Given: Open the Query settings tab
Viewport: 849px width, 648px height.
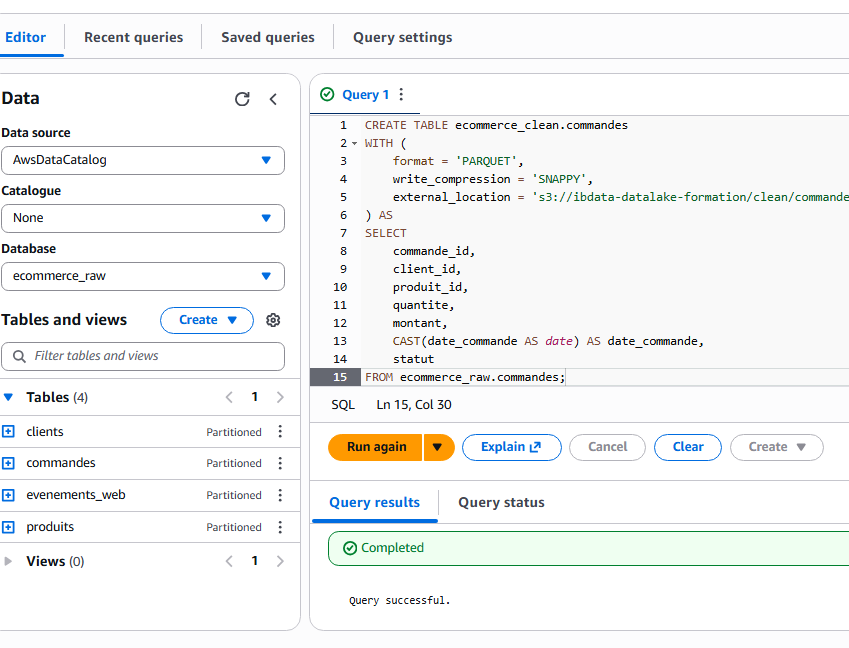Looking at the screenshot, I should 403,37.
